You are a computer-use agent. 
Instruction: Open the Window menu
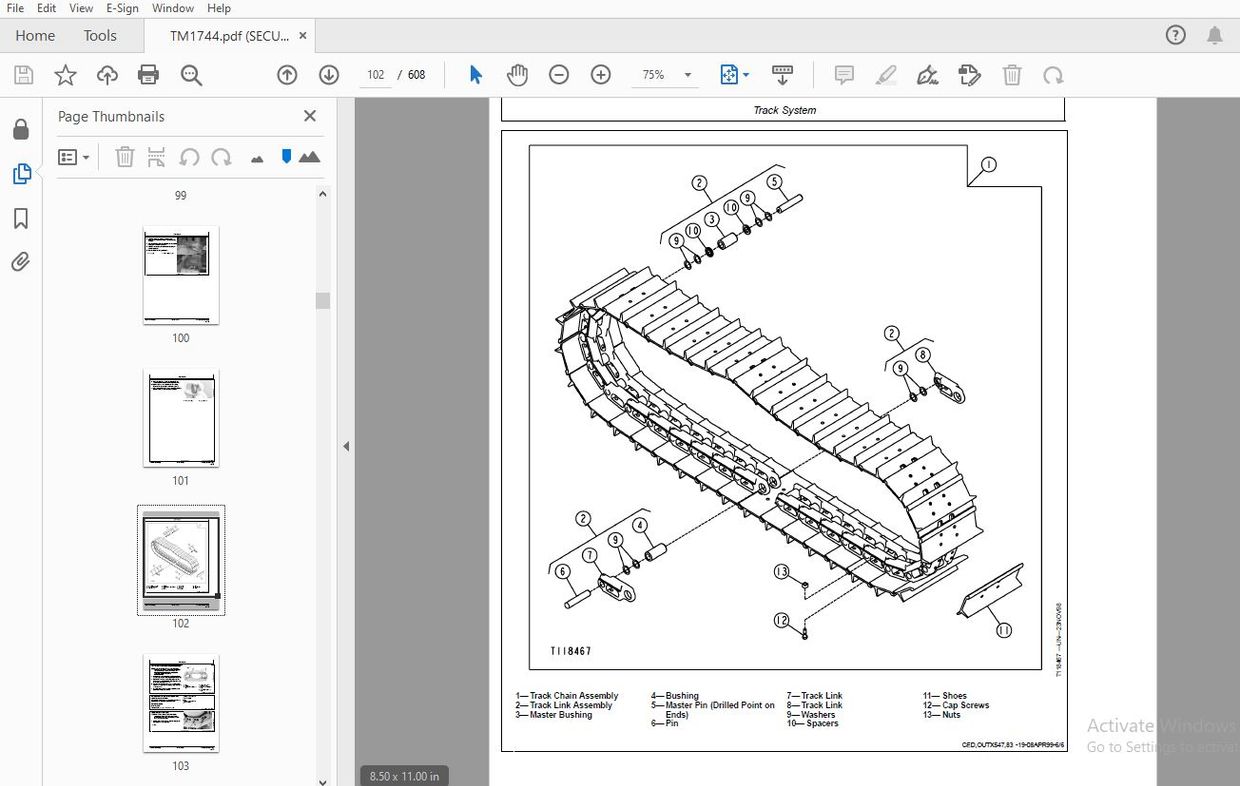pos(173,8)
